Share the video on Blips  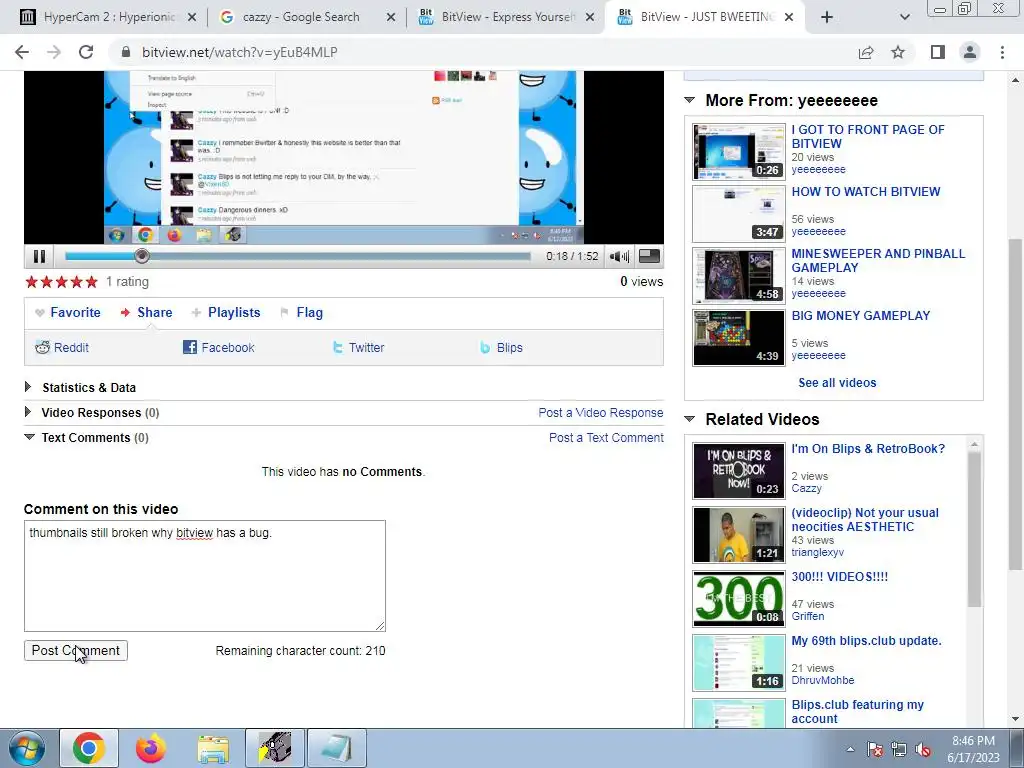[x=501, y=347]
